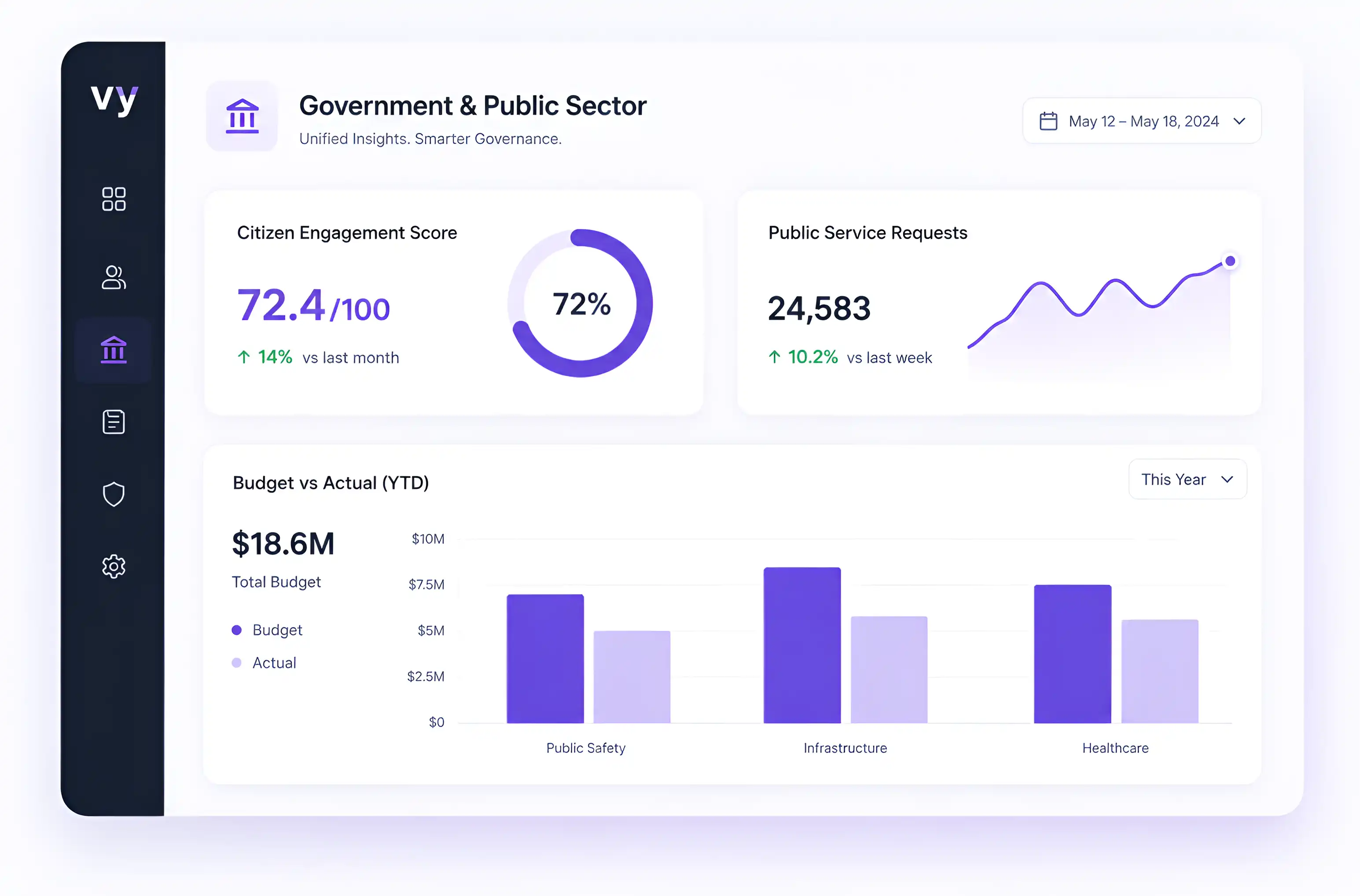Click the Public Safety axis label

(x=586, y=748)
